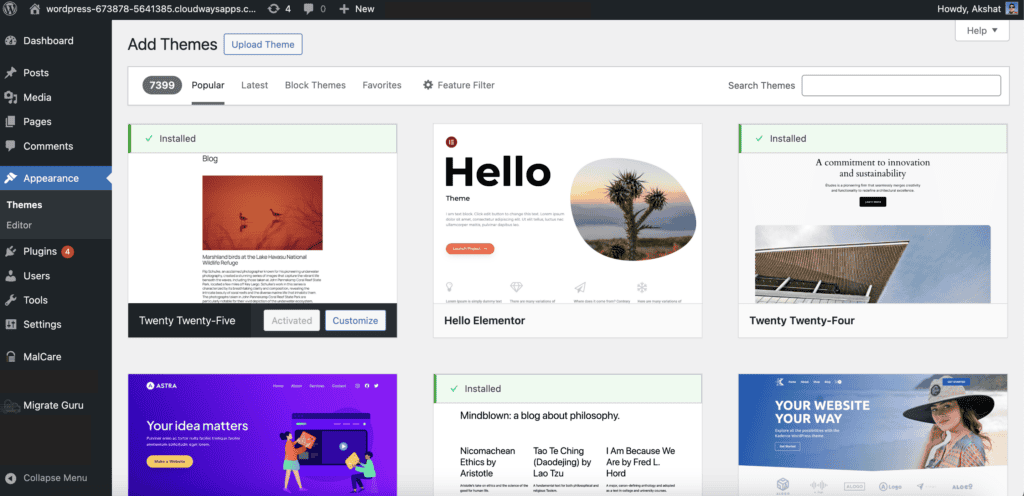Open the Astra theme screenshot

tap(263, 435)
